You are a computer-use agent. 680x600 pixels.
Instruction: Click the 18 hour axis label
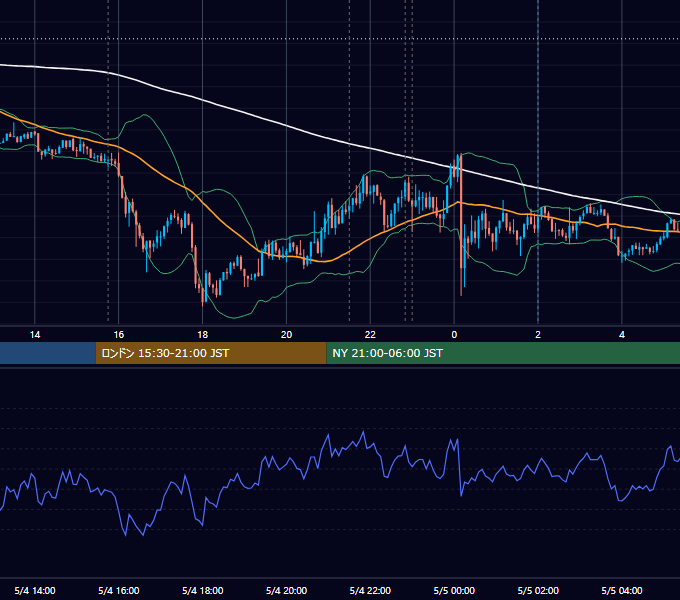203,335
